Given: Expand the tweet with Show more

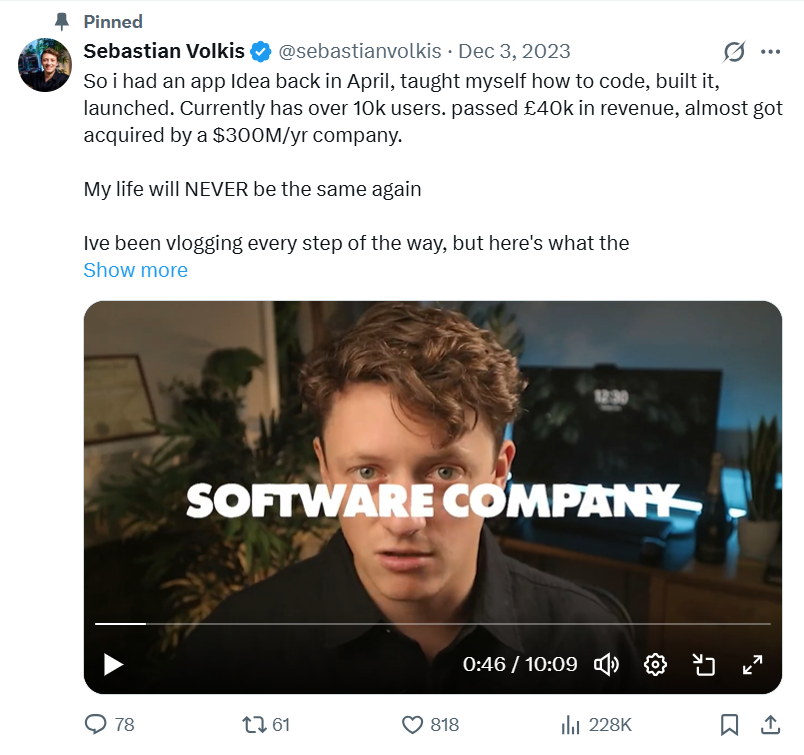Looking at the screenshot, I should pos(135,270).
